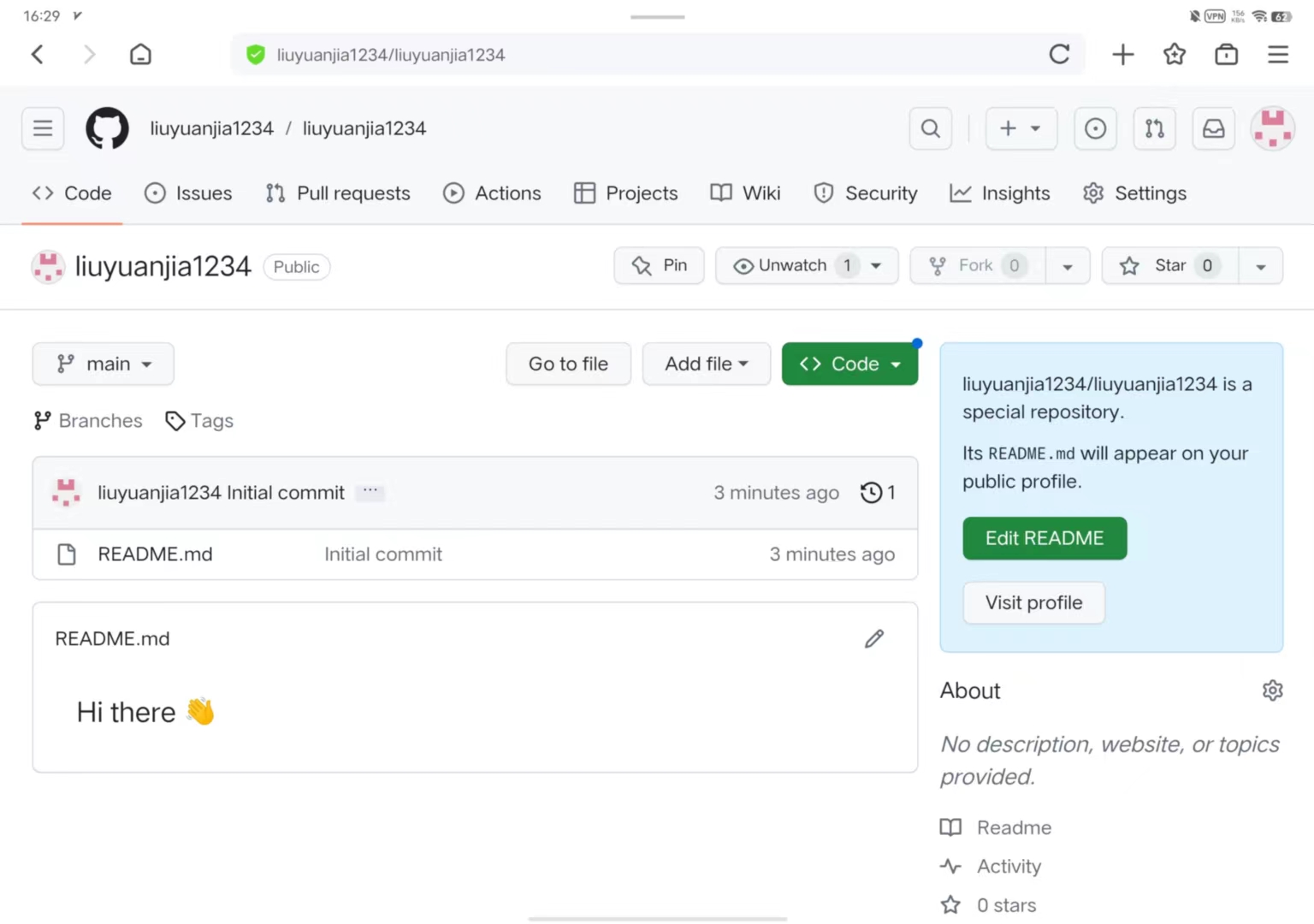
Task: Open README.md file in file list
Action: coord(155,554)
